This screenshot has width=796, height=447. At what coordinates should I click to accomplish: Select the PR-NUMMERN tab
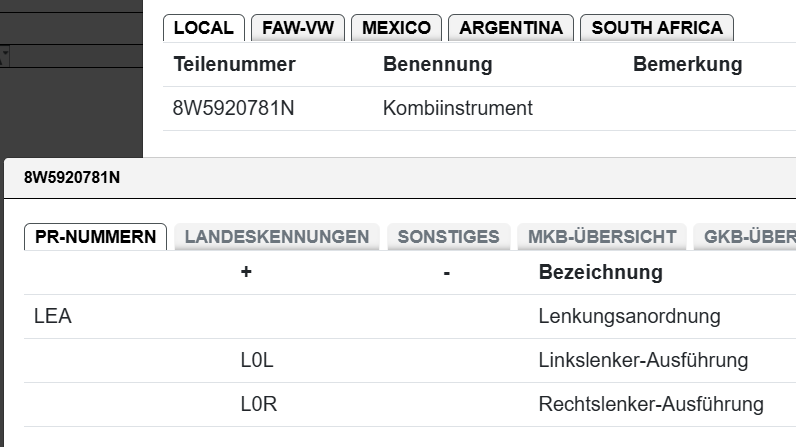coord(95,237)
